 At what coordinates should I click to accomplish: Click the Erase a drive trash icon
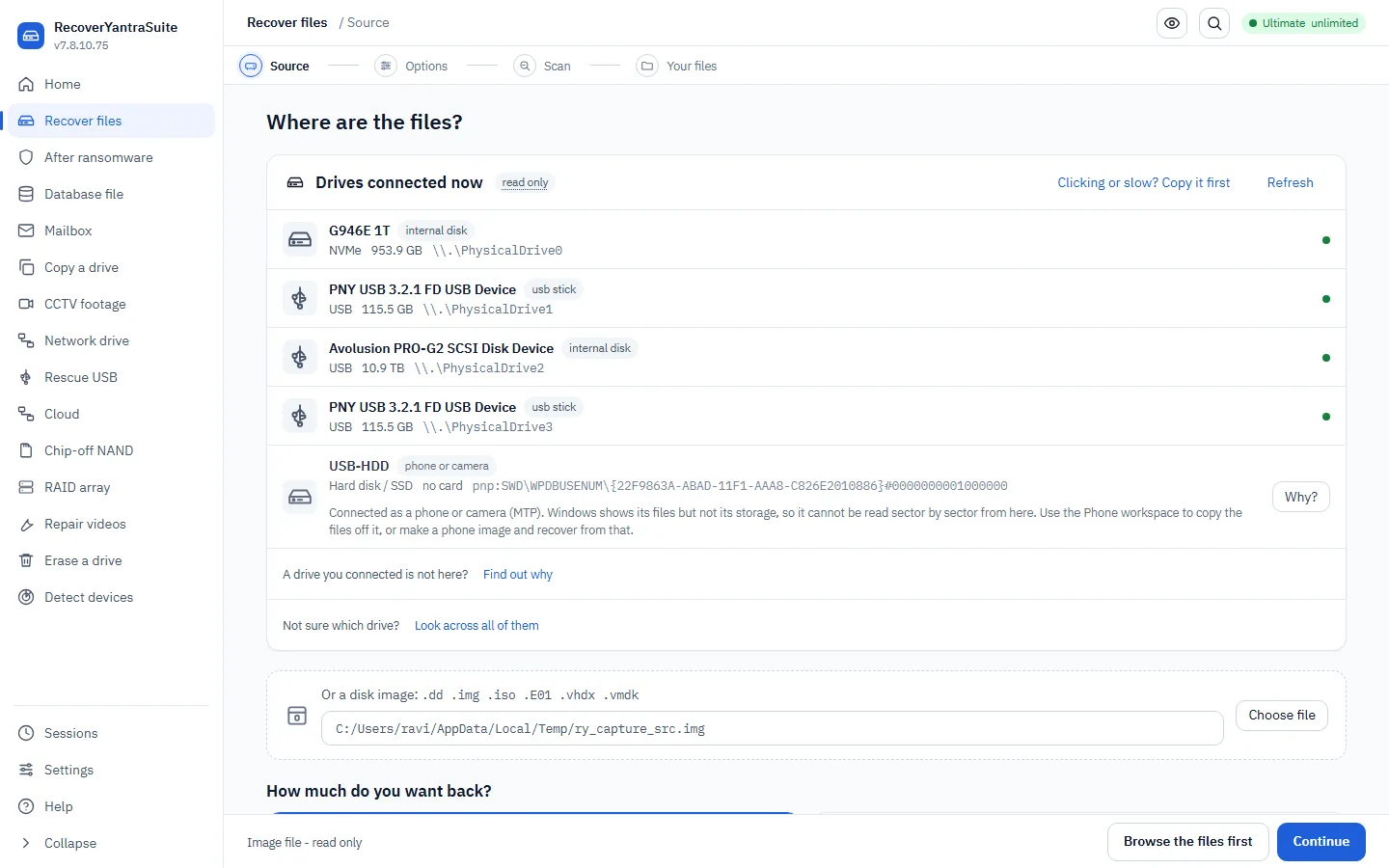pos(26,560)
